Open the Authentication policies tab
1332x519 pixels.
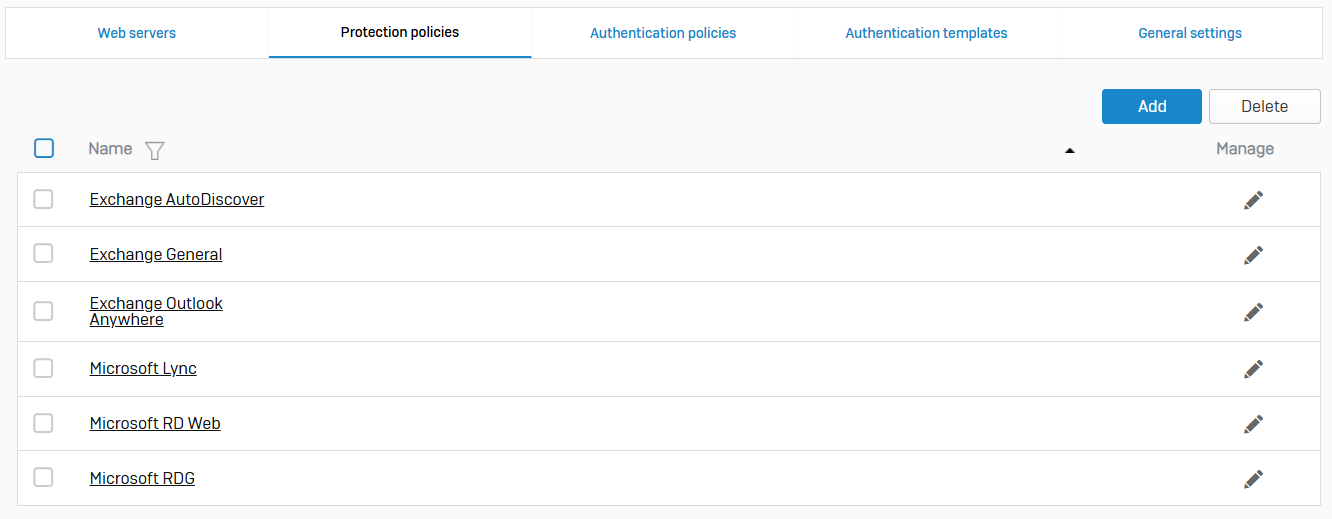(x=663, y=33)
